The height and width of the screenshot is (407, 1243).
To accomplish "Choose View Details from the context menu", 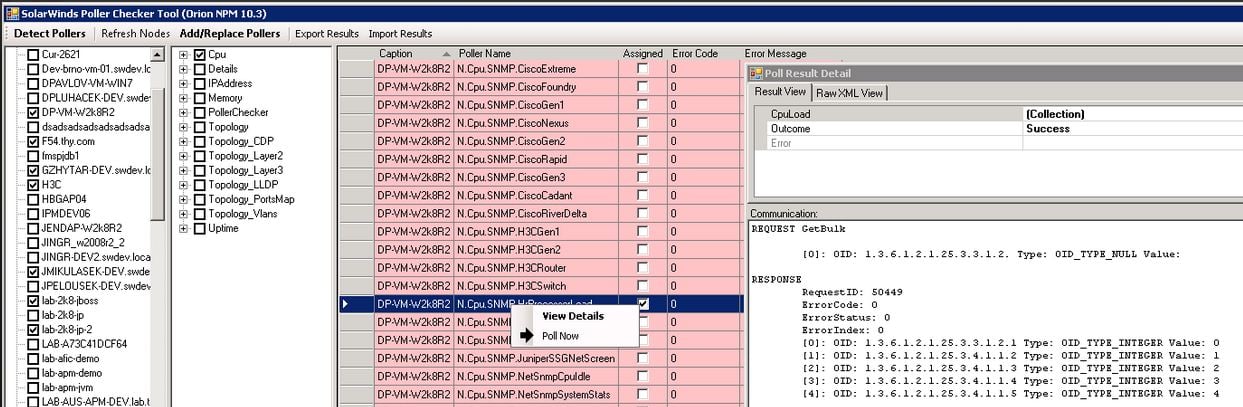I will pyautogui.click(x=573, y=316).
